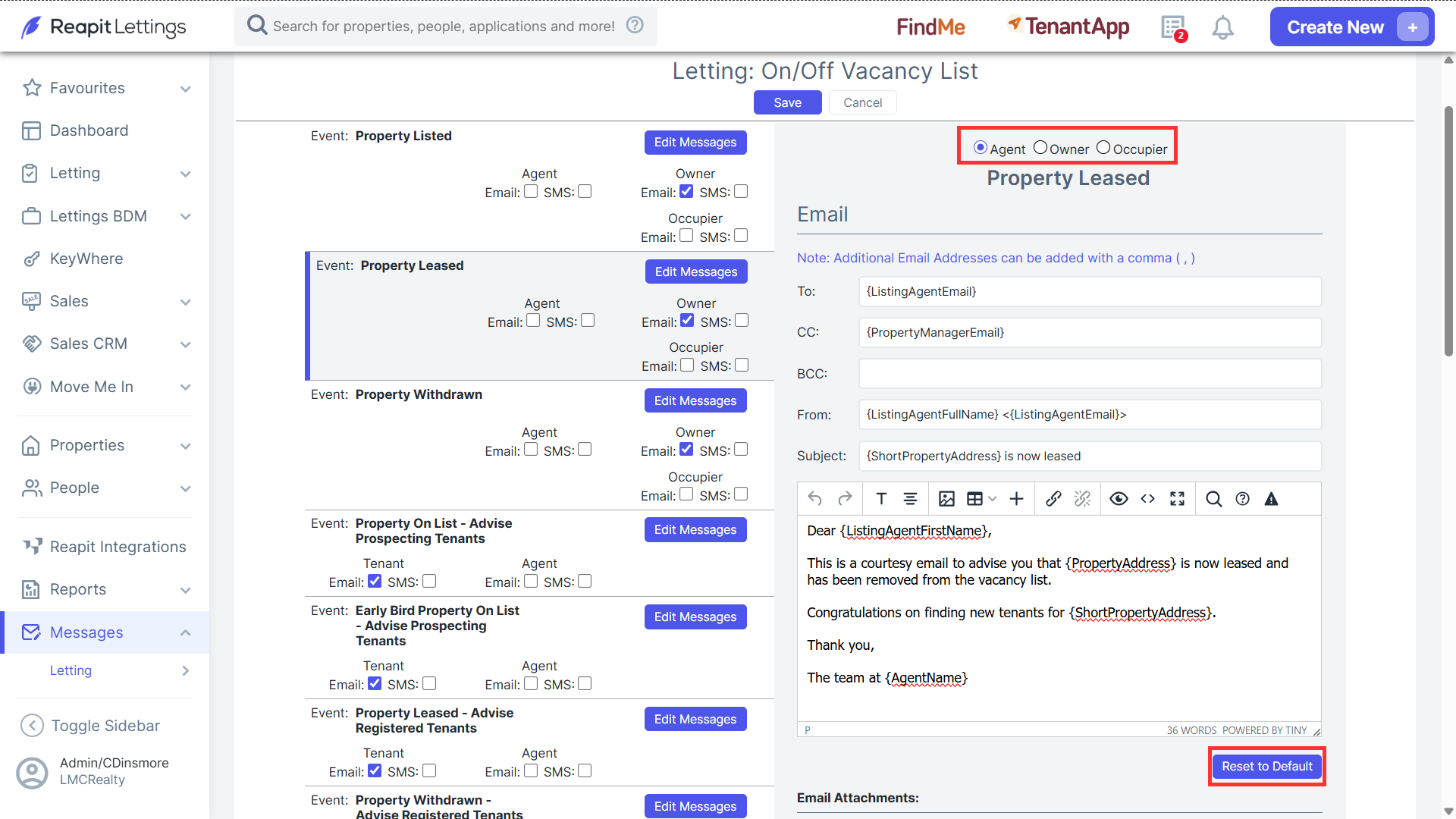This screenshot has height=819, width=1456.
Task: Select the Owner radio button
Action: (1040, 148)
